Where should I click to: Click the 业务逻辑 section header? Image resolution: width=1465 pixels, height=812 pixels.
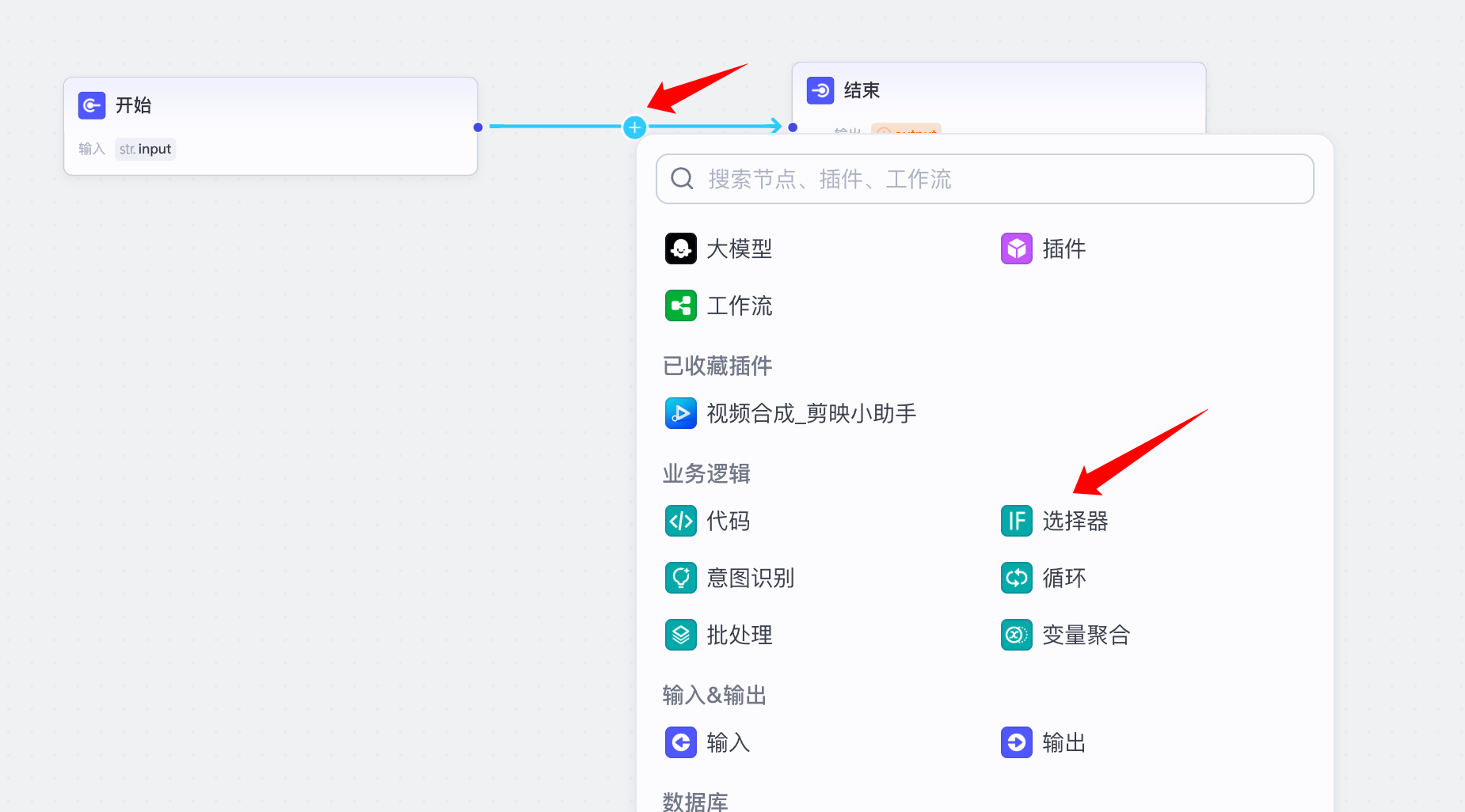tap(705, 473)
